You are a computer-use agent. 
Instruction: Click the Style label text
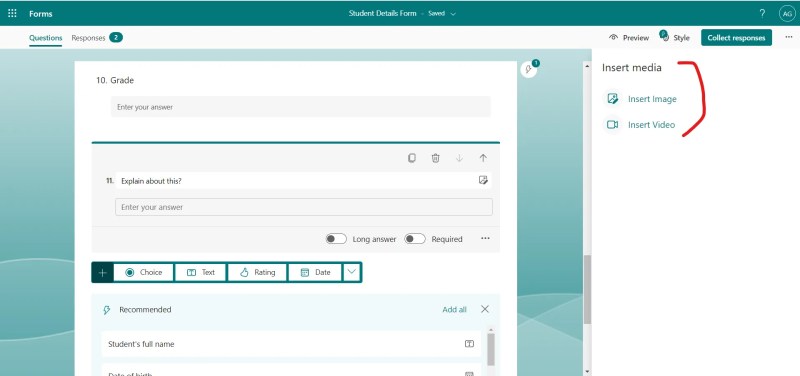pos(681,38)
